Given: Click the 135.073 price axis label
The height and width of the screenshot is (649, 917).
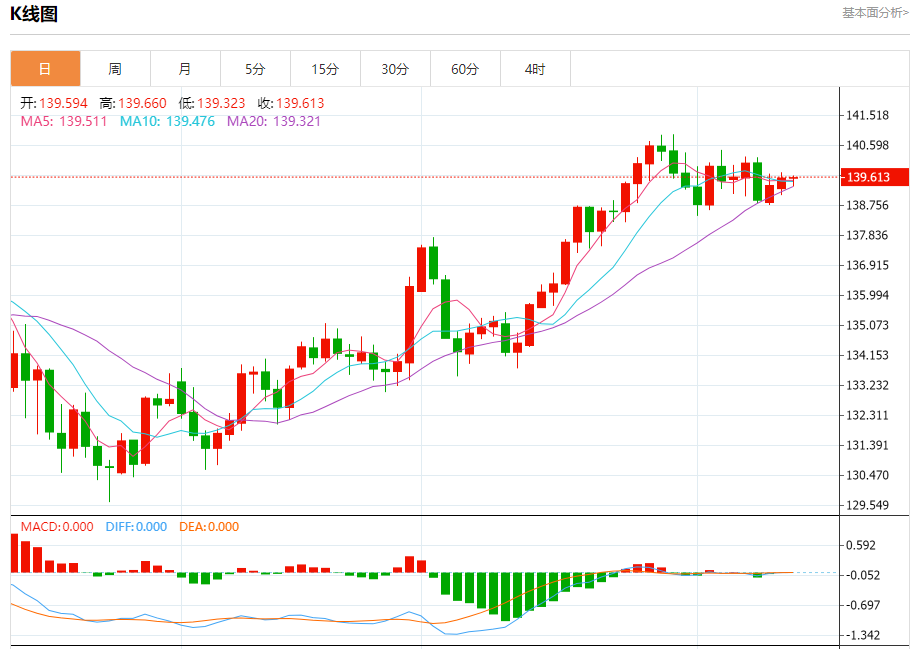Looking at the screenshot, I should coord(867,325).
